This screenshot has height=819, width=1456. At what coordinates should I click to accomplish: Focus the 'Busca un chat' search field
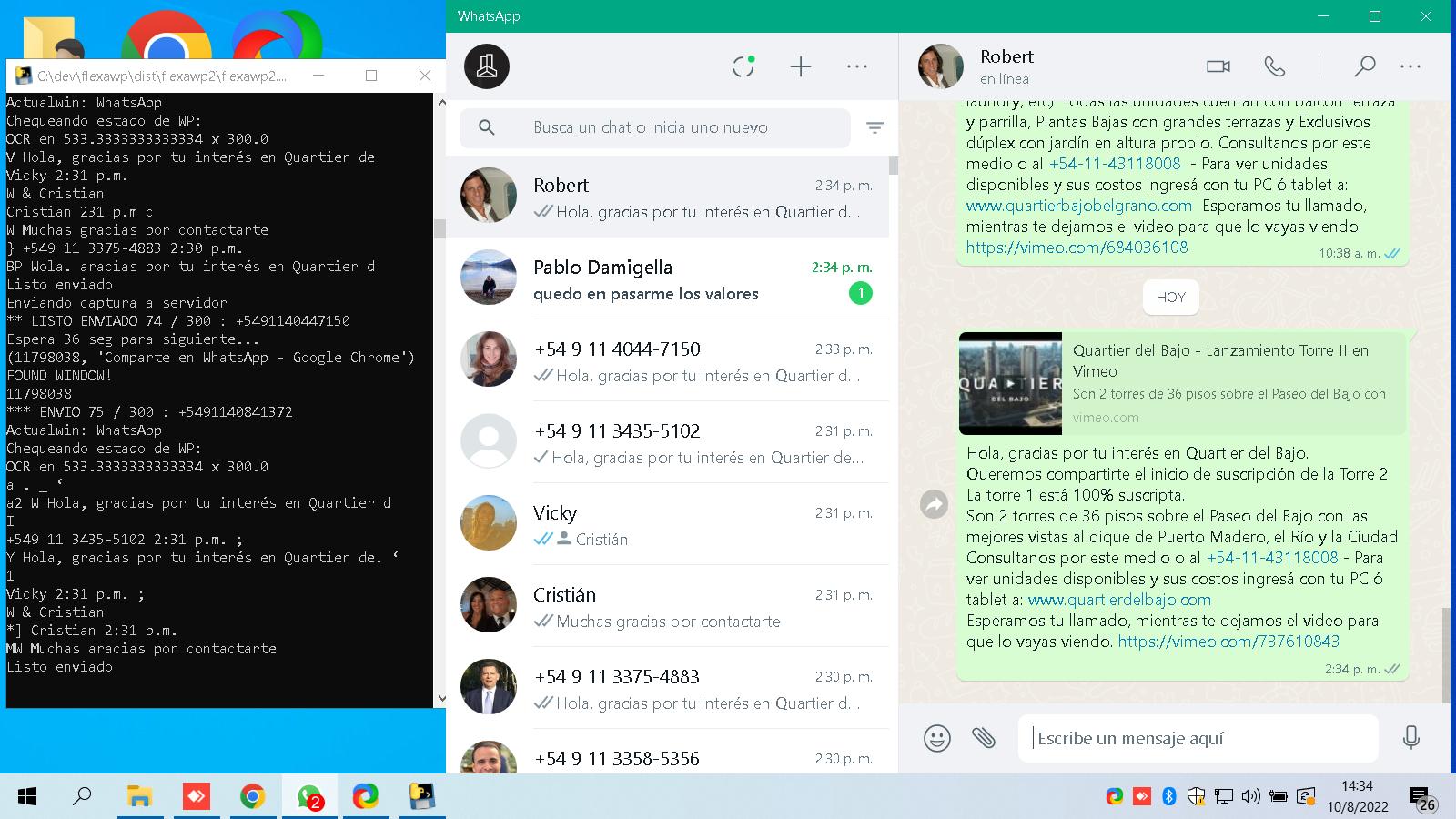655,127
